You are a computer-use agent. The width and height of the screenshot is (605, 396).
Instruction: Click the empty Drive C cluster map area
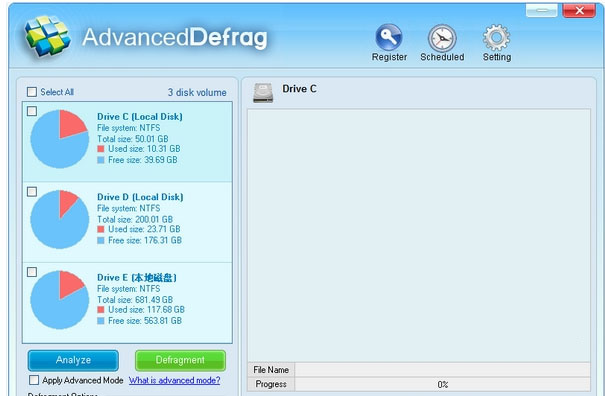pyautogui.click(x=419, y=235)
